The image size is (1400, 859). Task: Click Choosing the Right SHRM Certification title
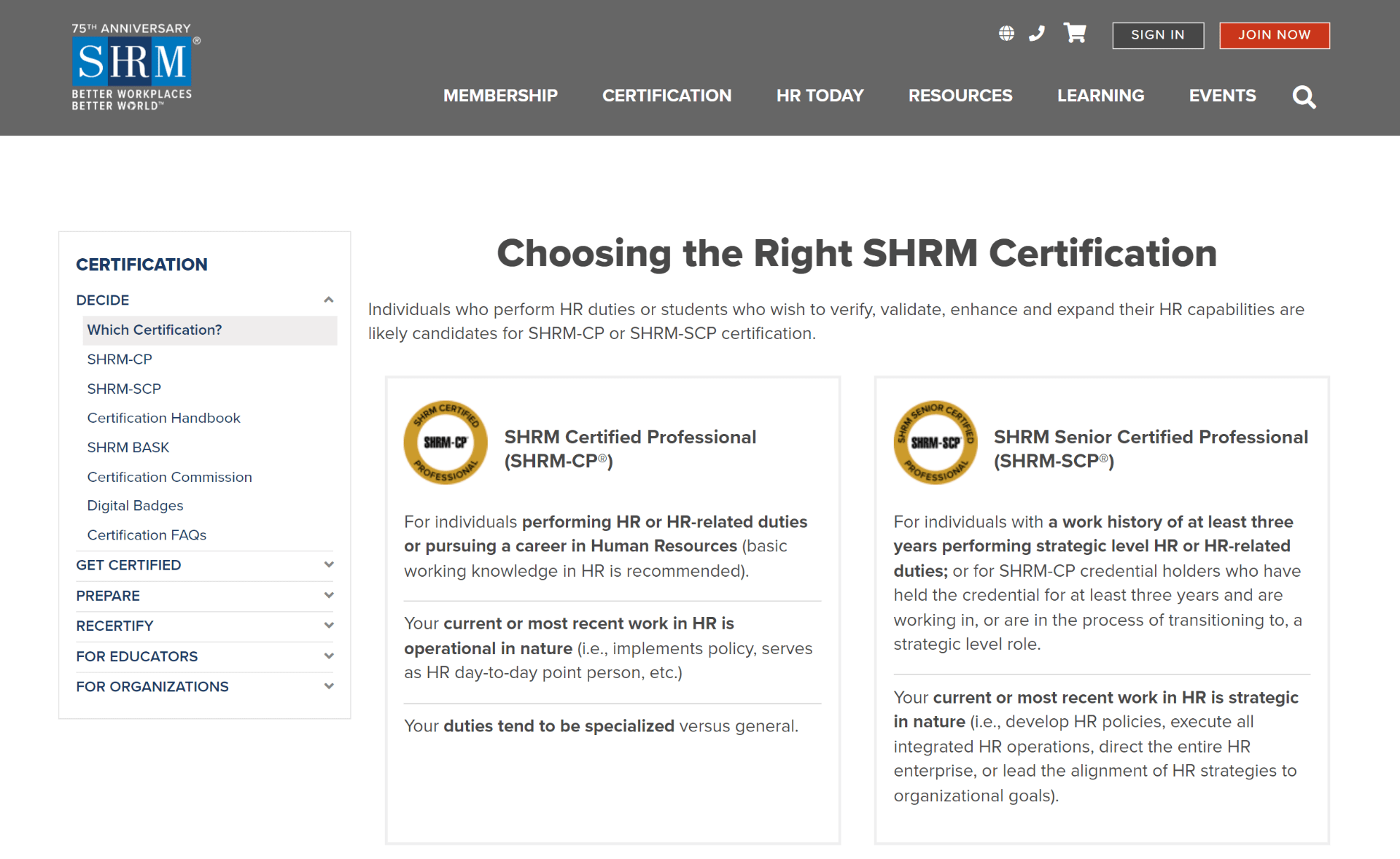tap(857, 253)
